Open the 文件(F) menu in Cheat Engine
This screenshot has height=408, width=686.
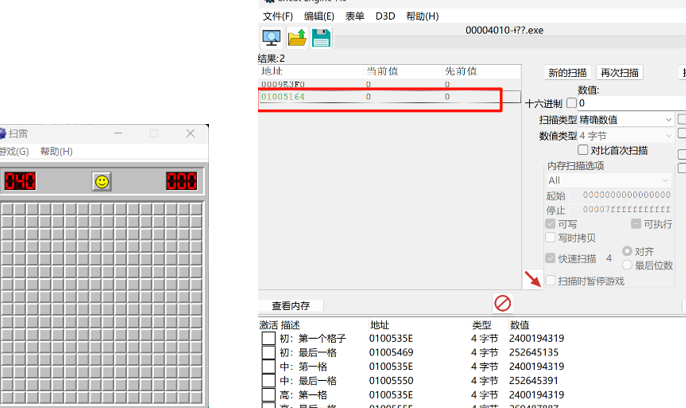[x=277, y=16]
